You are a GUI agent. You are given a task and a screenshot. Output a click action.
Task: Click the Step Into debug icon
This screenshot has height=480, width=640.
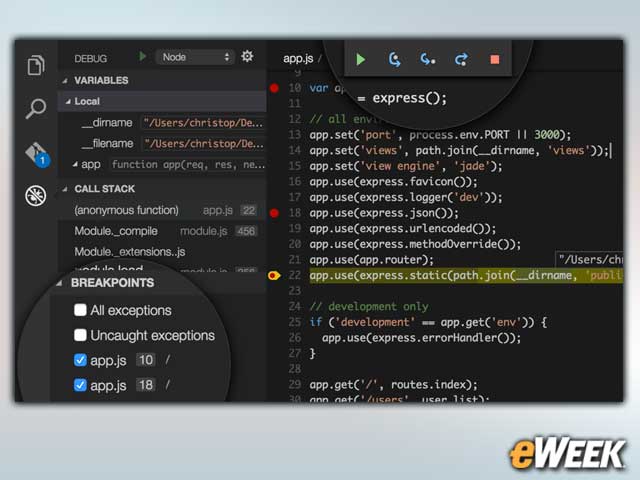(x=427, y=60)
